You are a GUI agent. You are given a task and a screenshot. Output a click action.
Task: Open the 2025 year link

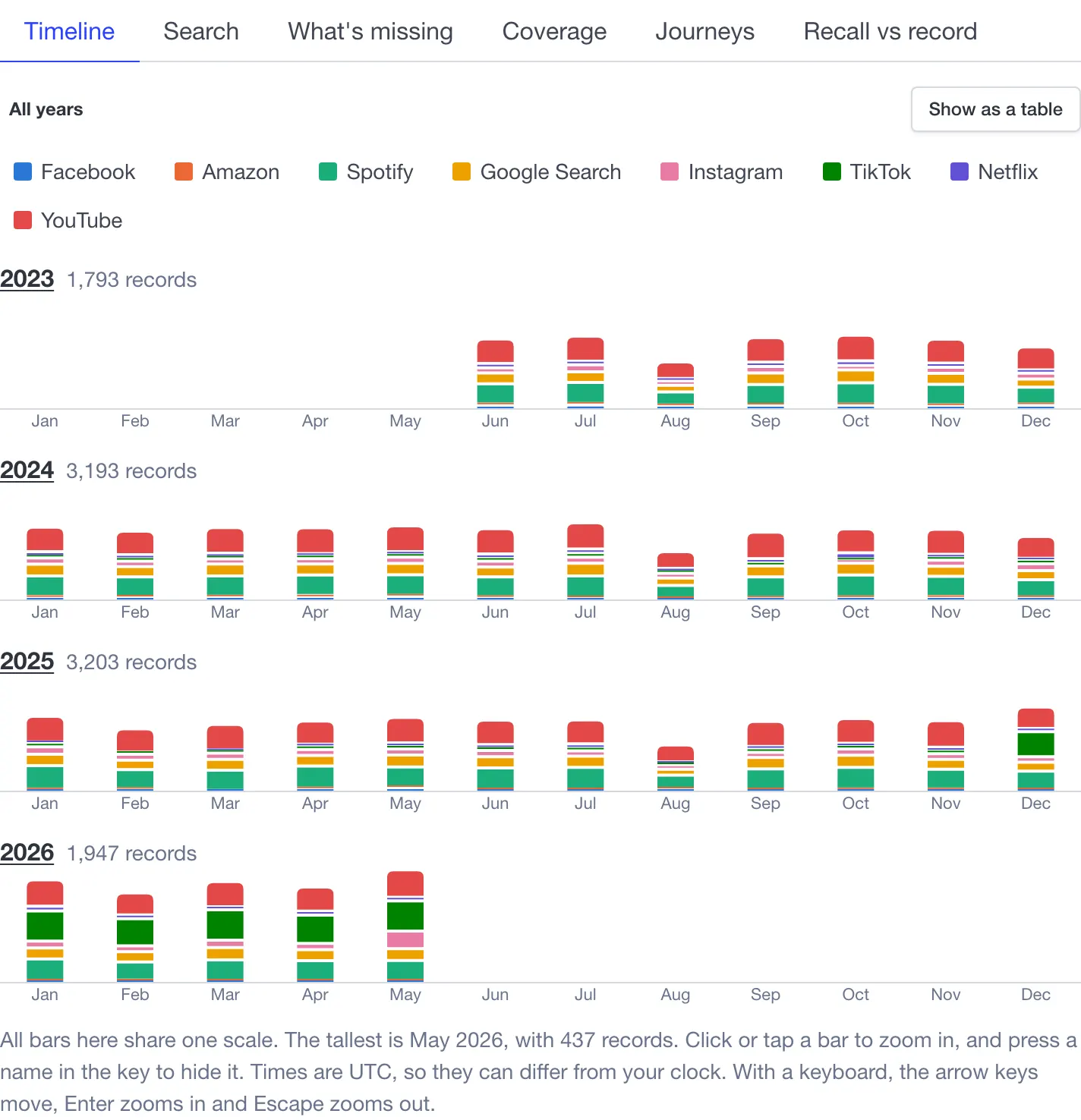click(x=27, y=662)
